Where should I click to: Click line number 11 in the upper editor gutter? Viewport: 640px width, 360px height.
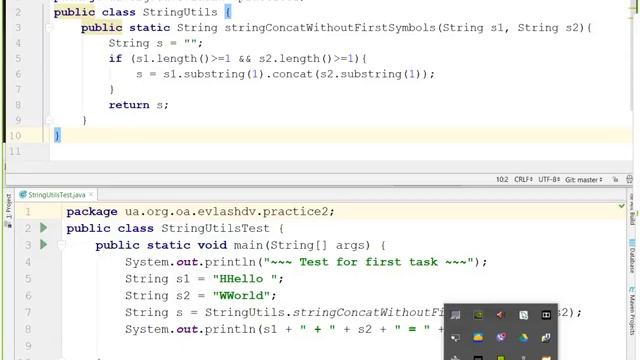coord(15,151)
